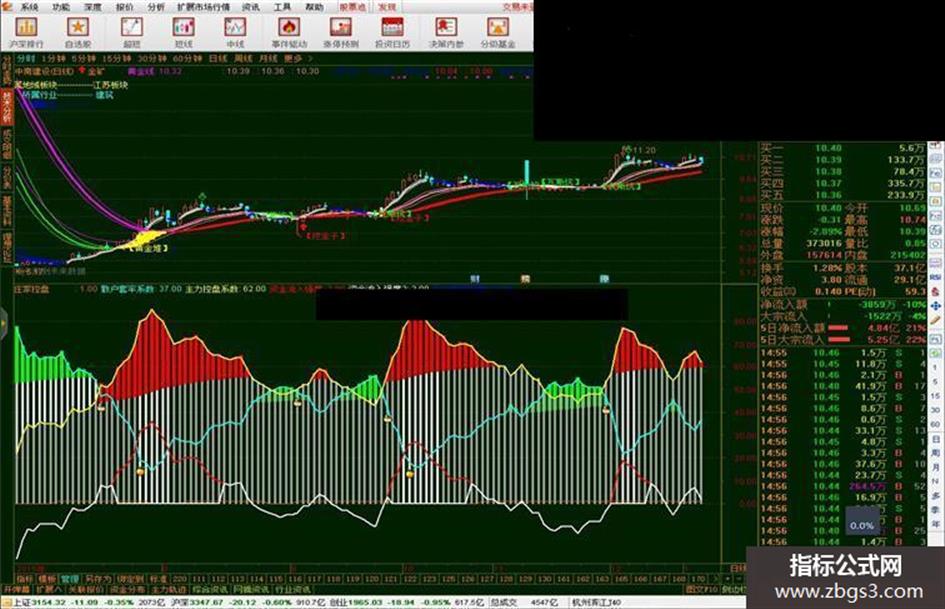This screenshot has width=945, height=609.
Task: Open the 行业资讯 bottom tab
Action: [x=292, y=589]
